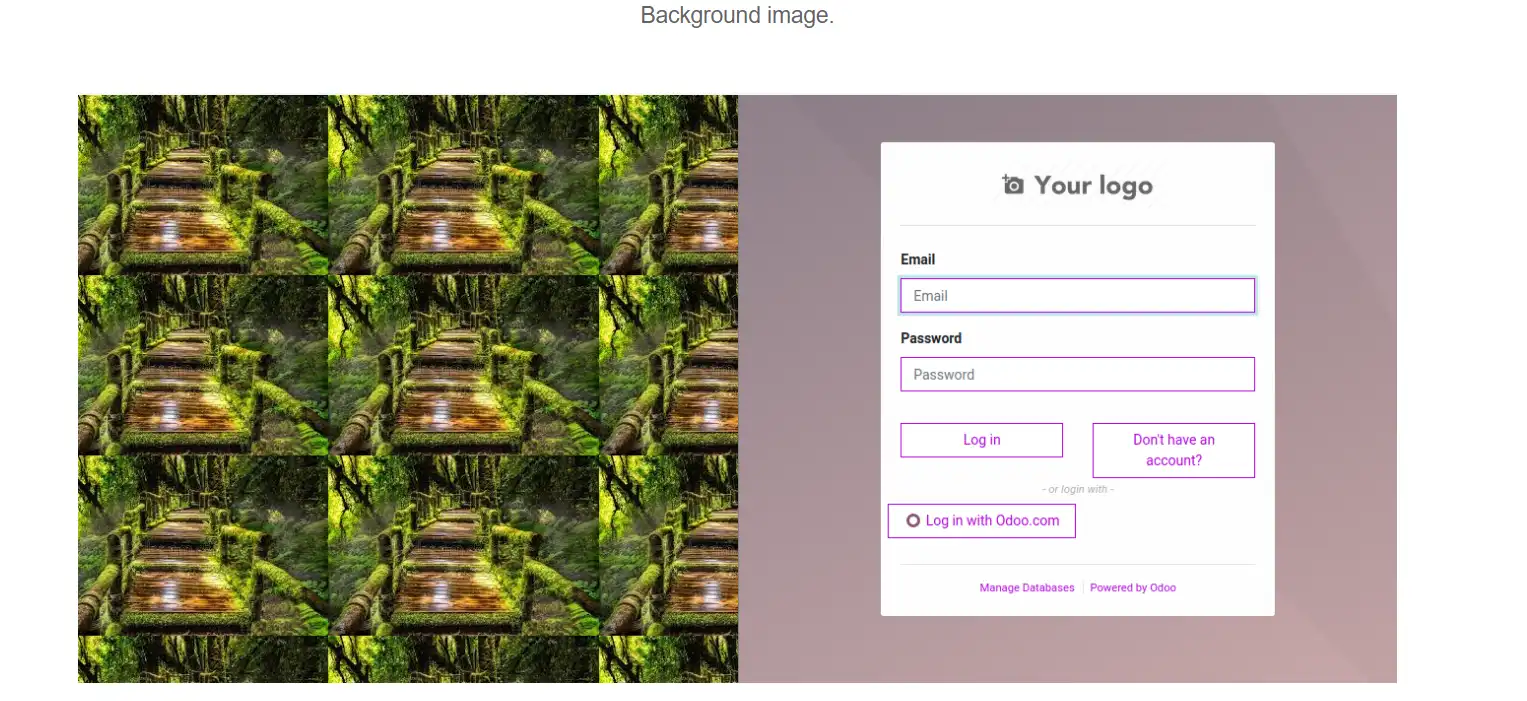Image resolution: width=1527 pixels, height=701 pixels.
Task: Select Log in with Odoo.com
Action: click(x=981, y=520)
